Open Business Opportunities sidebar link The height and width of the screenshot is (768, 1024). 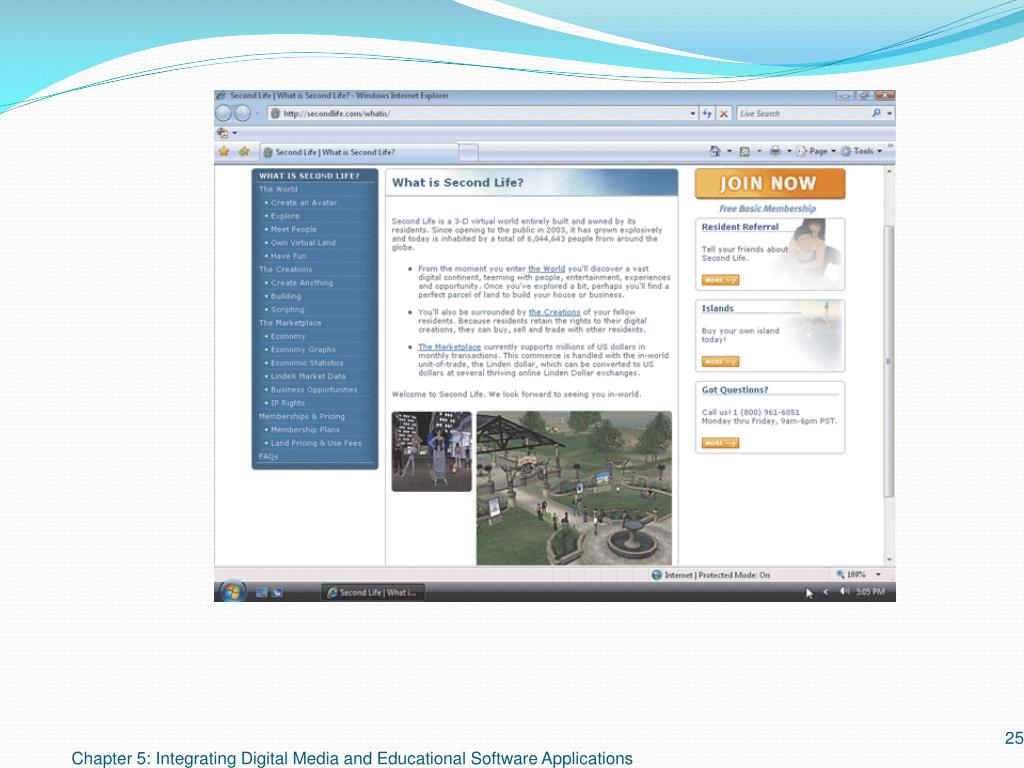click(314, 390)
